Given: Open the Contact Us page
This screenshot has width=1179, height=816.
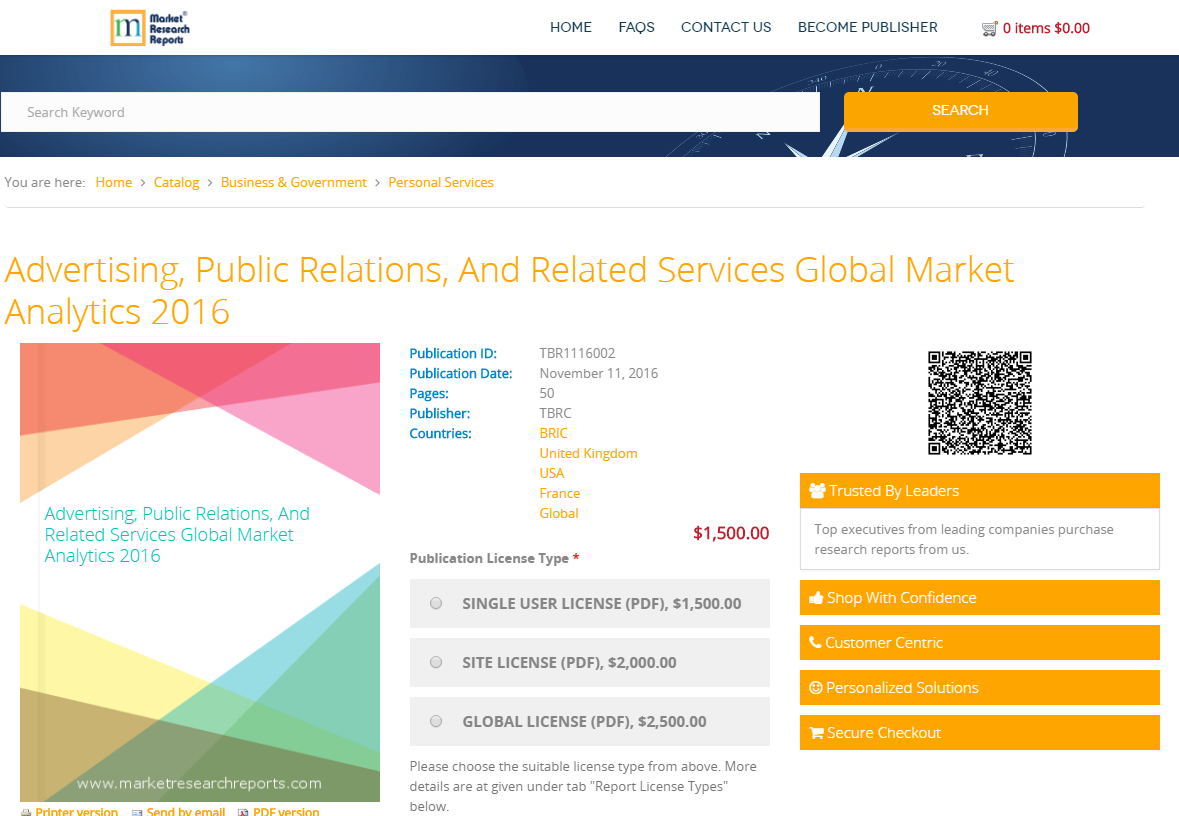Looking at the screenshot, I should click(726, 27).
